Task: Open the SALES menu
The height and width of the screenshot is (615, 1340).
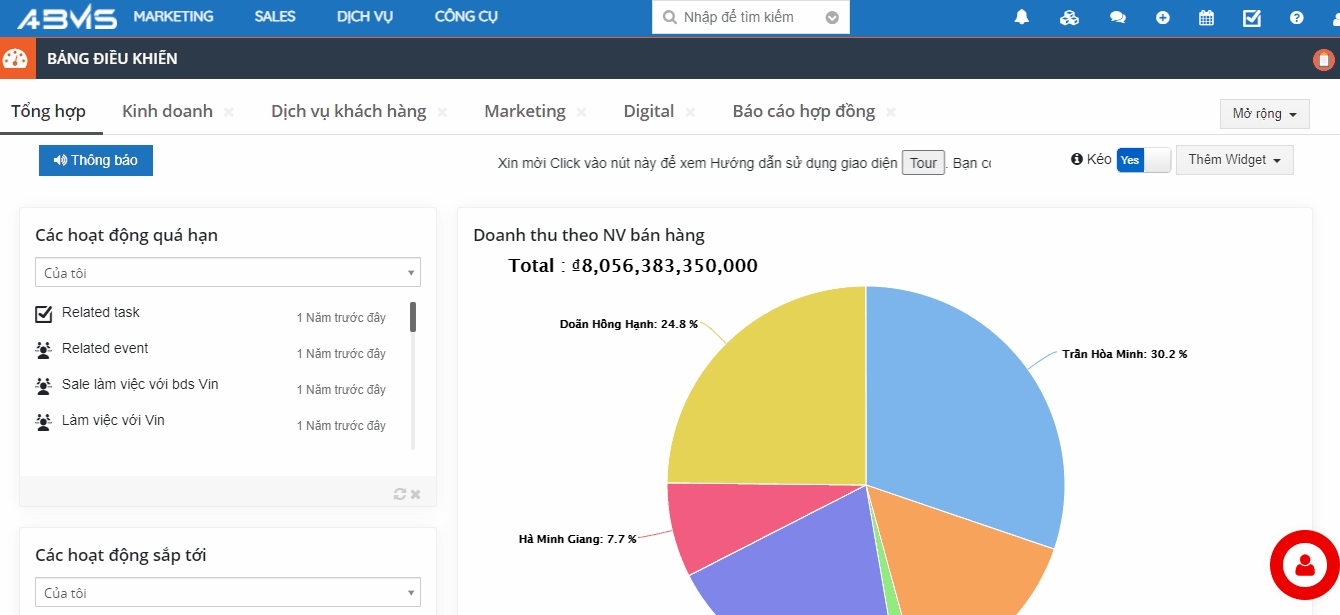Action: click(274, 17)
